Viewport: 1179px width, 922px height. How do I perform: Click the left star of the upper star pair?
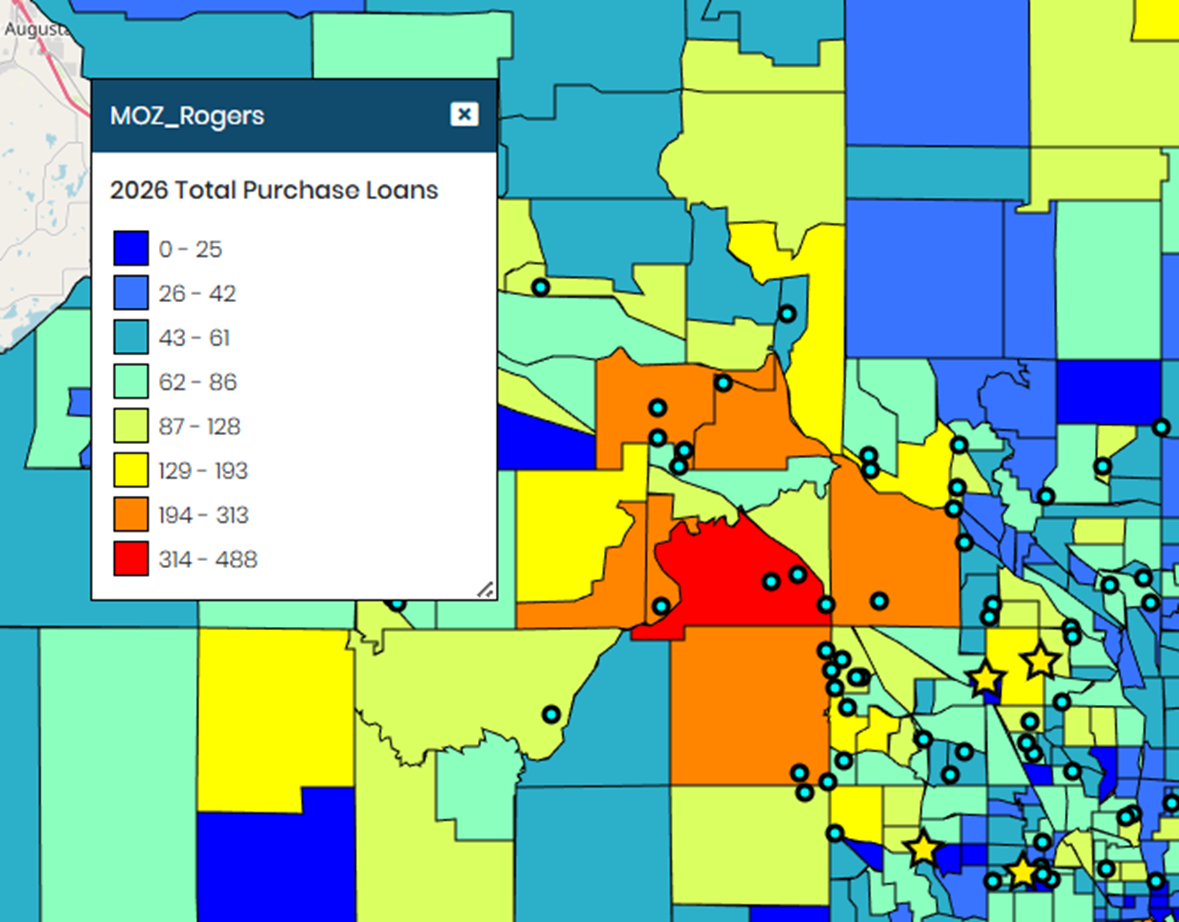(x=986, y=679)
